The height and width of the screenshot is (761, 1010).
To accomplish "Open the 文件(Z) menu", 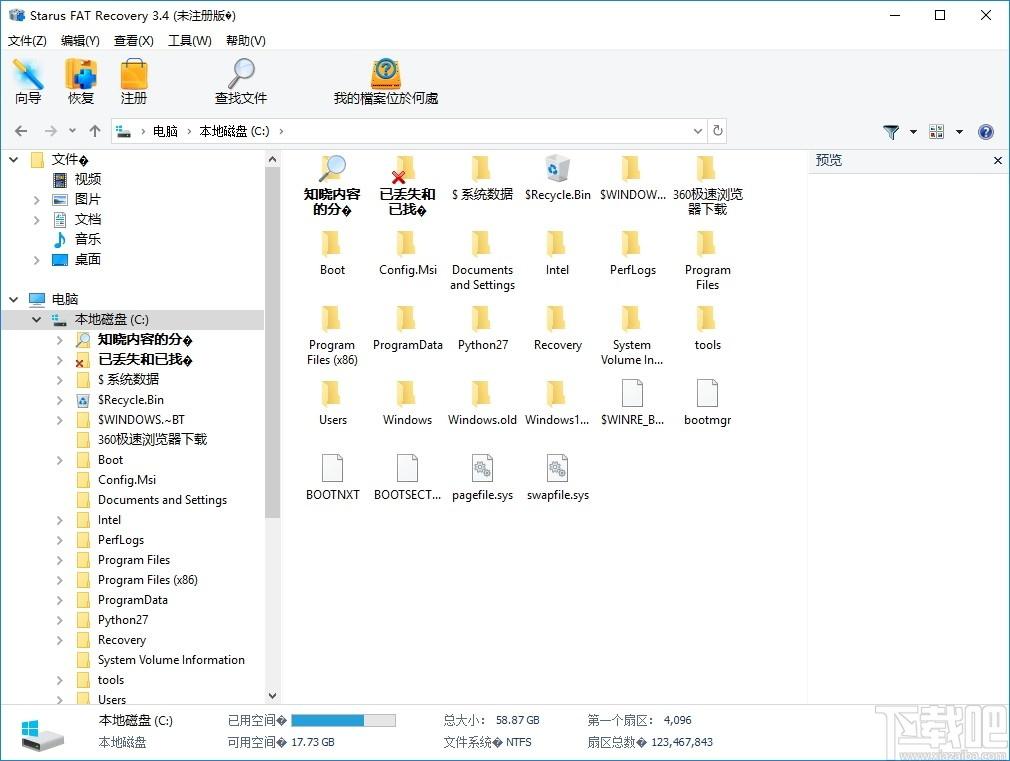I will [27, 41].
